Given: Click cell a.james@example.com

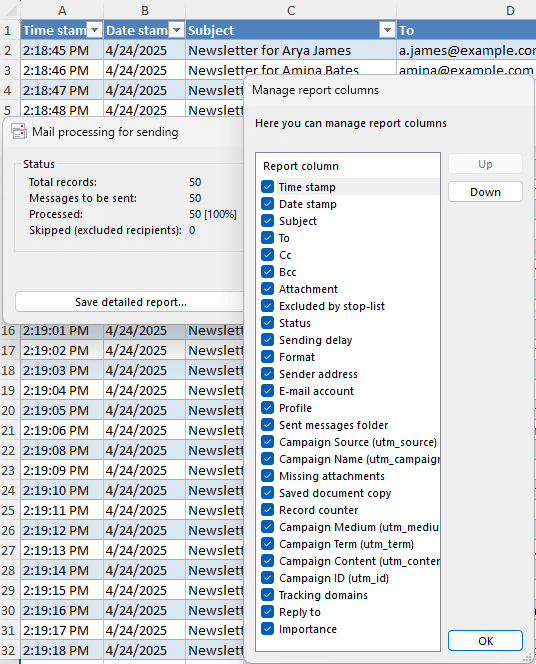Looking at the screenshot, I should 467,50.
